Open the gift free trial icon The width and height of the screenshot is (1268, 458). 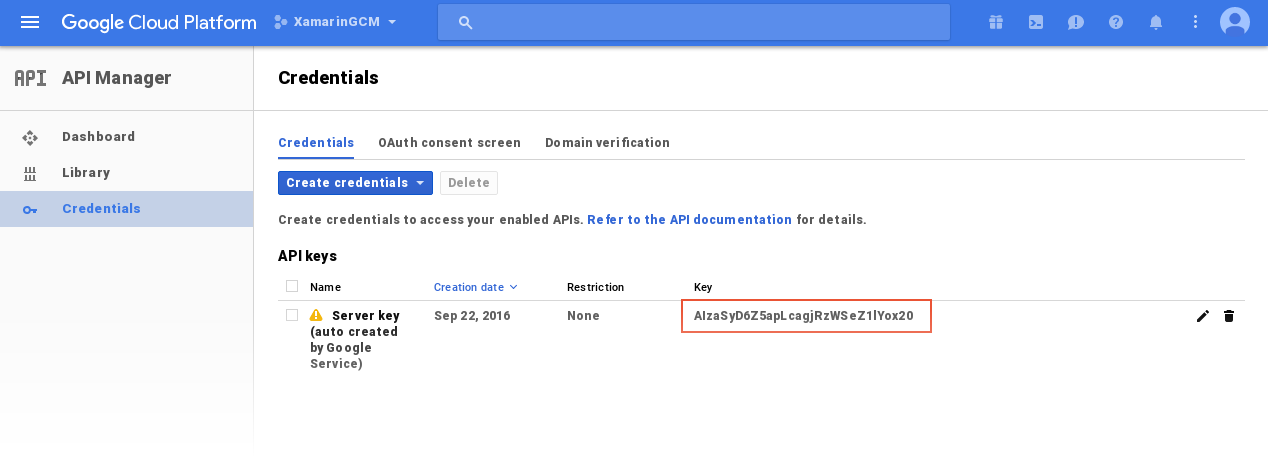995,22
